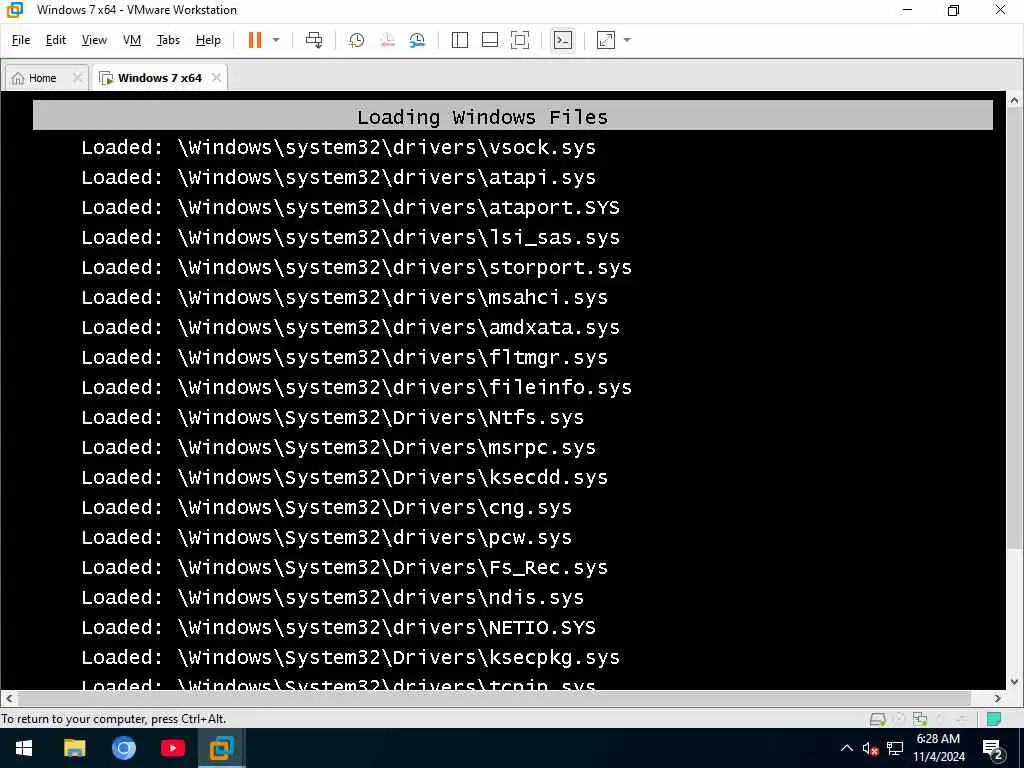Viewport: 1024px width, 768px height.
Task: Take a snapshot of this virtual machine
Action: click(357, 40)
